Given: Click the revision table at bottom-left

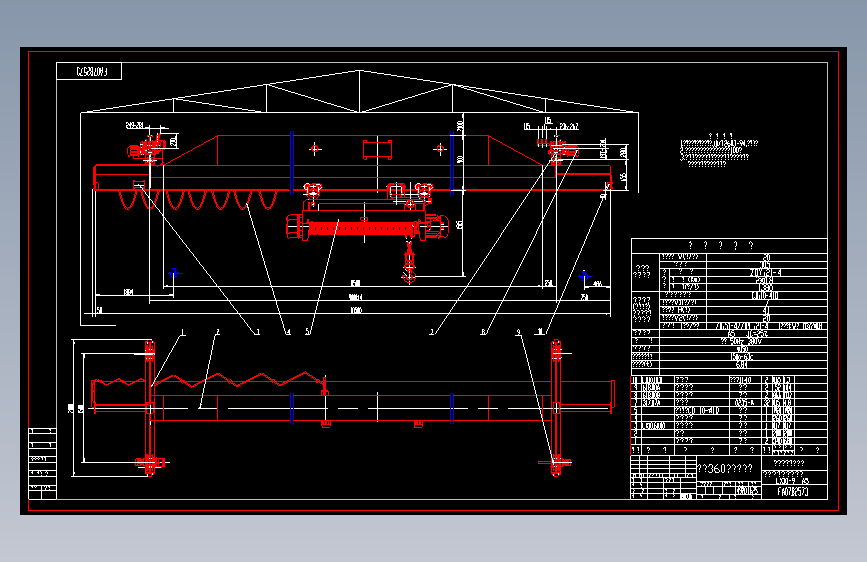Looking at the screenshot, I should coord(43,464).
